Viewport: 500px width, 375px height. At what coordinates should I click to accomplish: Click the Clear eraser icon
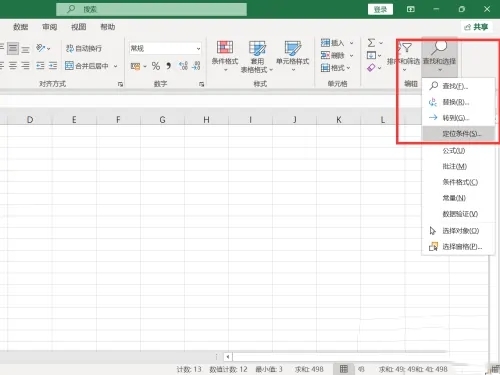(371, 68)
